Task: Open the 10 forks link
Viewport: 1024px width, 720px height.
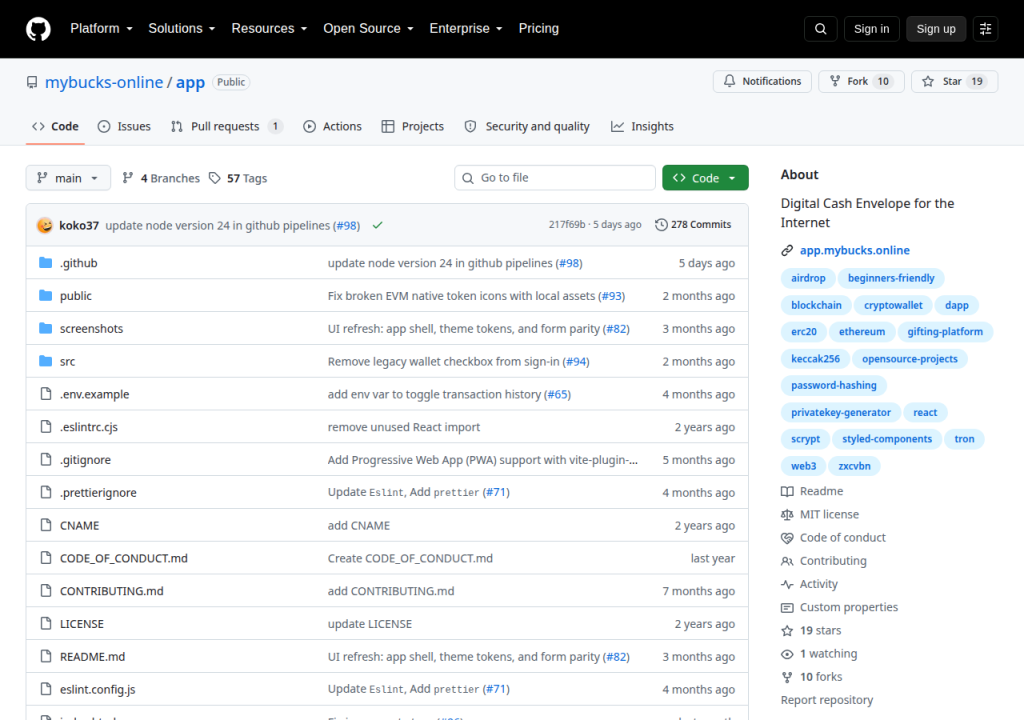Action: (x=821, y=677)
